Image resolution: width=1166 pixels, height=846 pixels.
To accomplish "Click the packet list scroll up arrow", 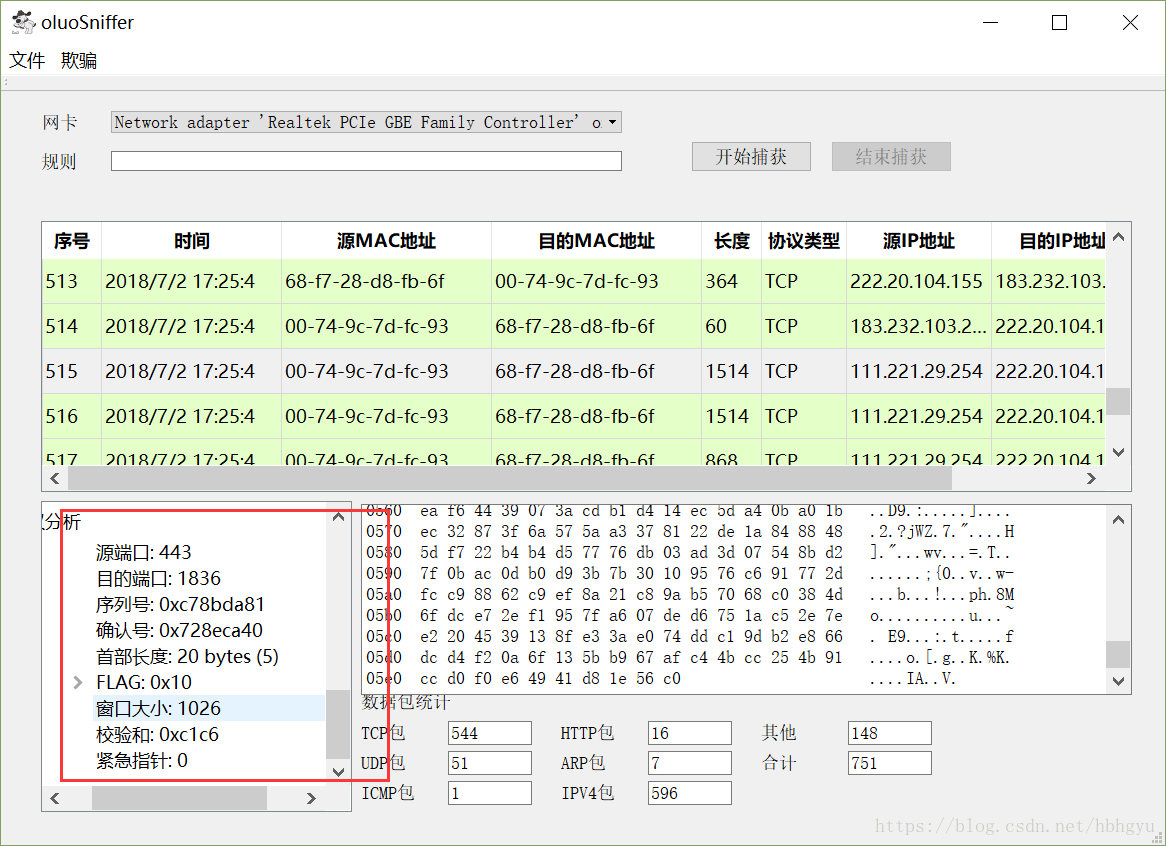I will pyautogui.click(x=1118, y=237).
